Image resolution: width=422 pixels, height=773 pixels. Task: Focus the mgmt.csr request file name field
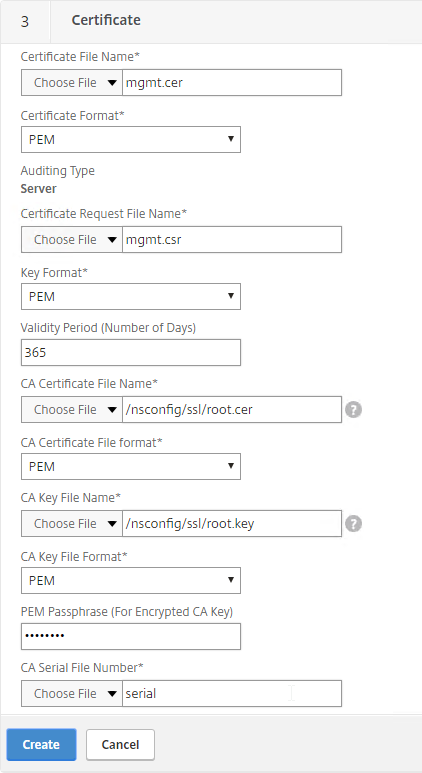click(x=232, y=240)
